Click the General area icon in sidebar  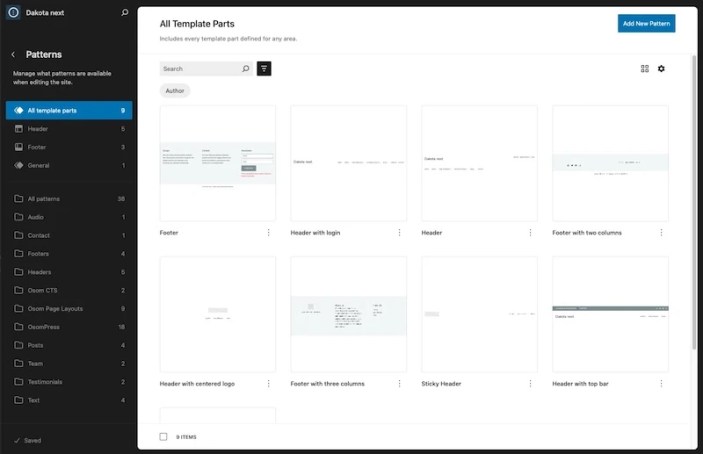[x=18, y=165]
